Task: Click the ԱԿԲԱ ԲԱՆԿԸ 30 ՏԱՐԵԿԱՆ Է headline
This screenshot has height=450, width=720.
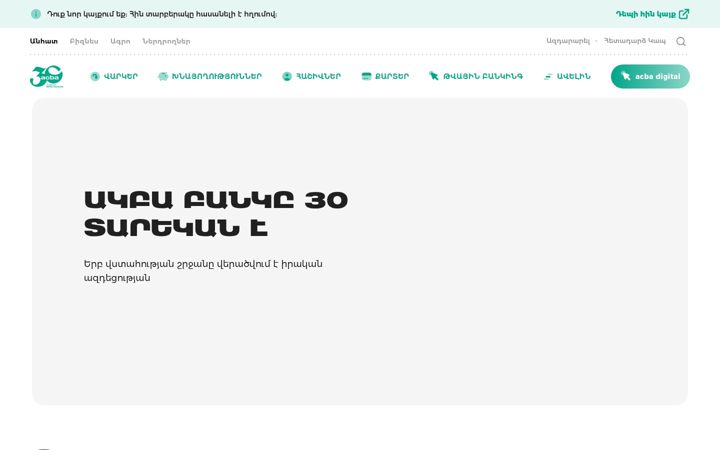Action: 216,214
